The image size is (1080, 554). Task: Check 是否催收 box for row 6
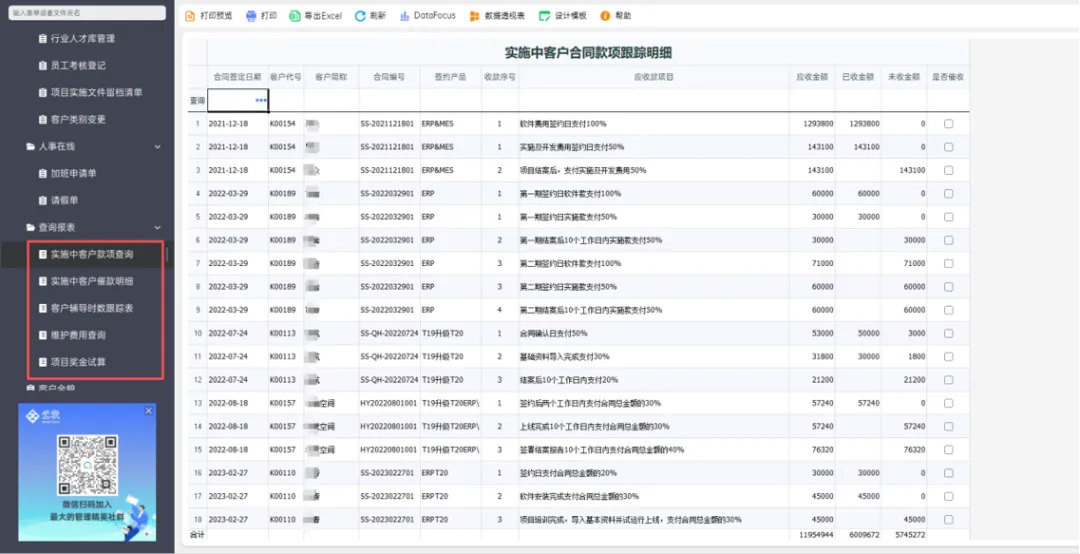pos(948,240)
